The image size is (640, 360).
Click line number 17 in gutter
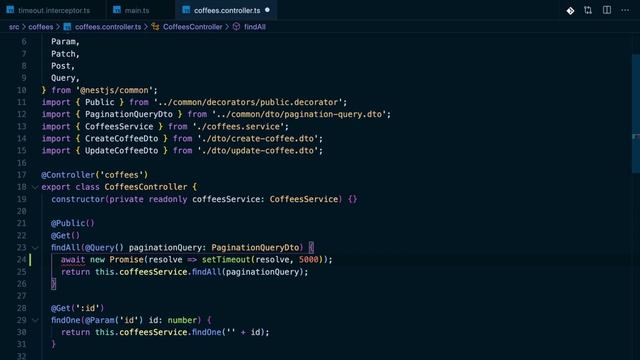tap(21, 175)
